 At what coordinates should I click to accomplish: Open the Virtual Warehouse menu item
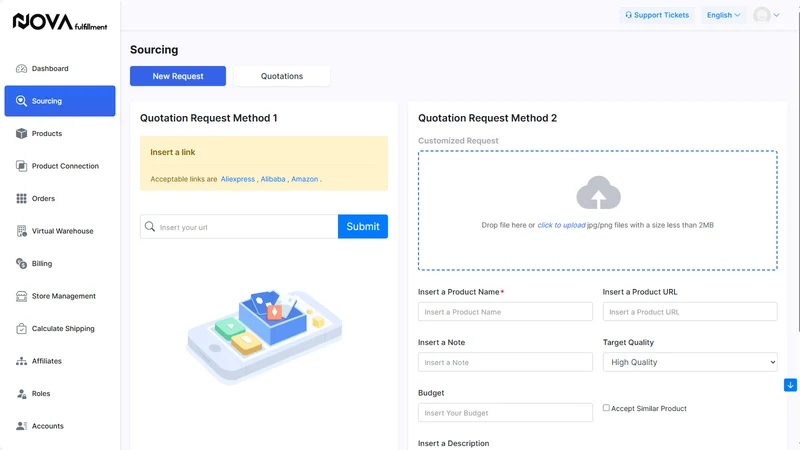pos(60,231)
